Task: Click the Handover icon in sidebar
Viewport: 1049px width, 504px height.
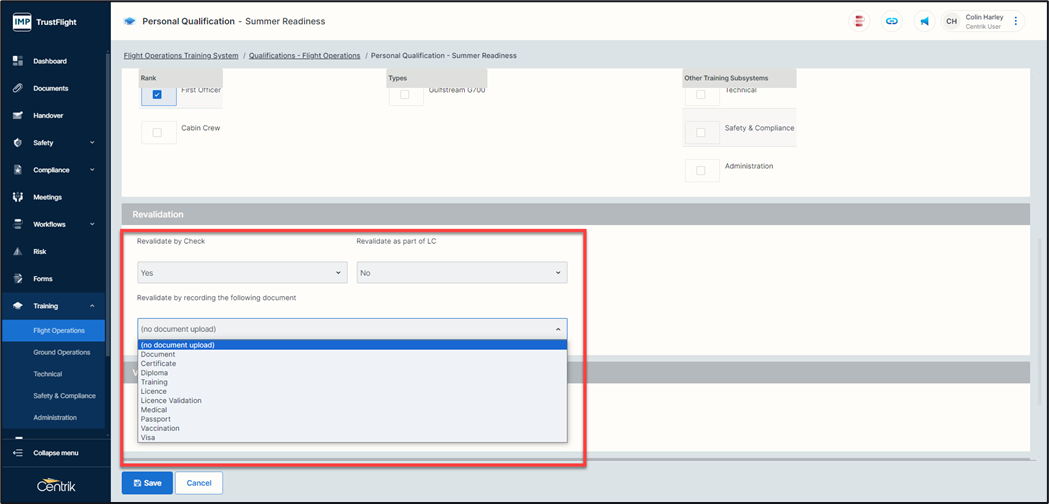Action: (18, 115)
